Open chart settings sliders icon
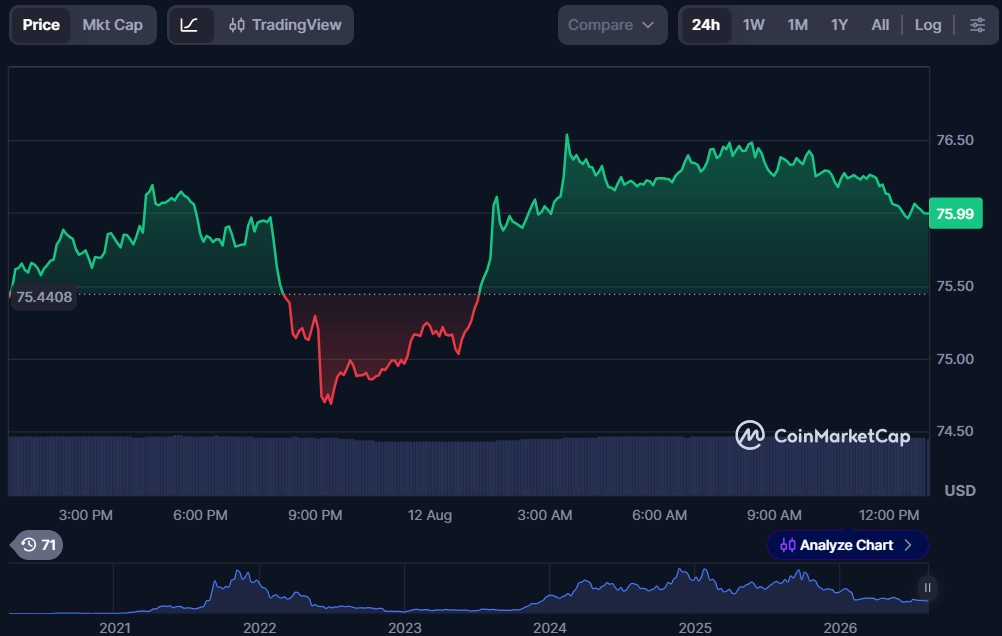 [x=977, y=25]
